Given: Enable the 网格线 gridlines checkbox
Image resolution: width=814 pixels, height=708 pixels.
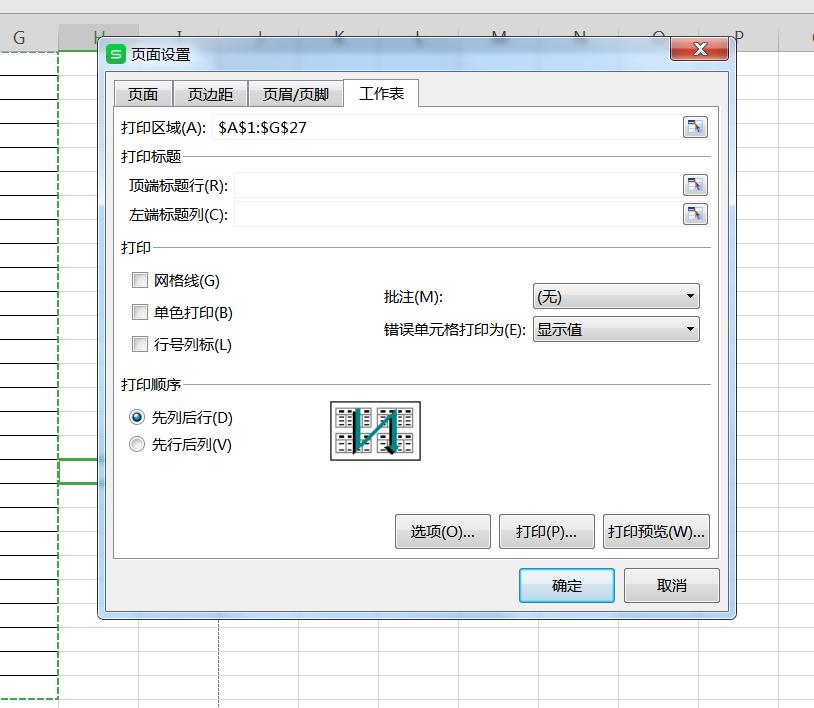Looking at the screenshot, I should [139, 280].
